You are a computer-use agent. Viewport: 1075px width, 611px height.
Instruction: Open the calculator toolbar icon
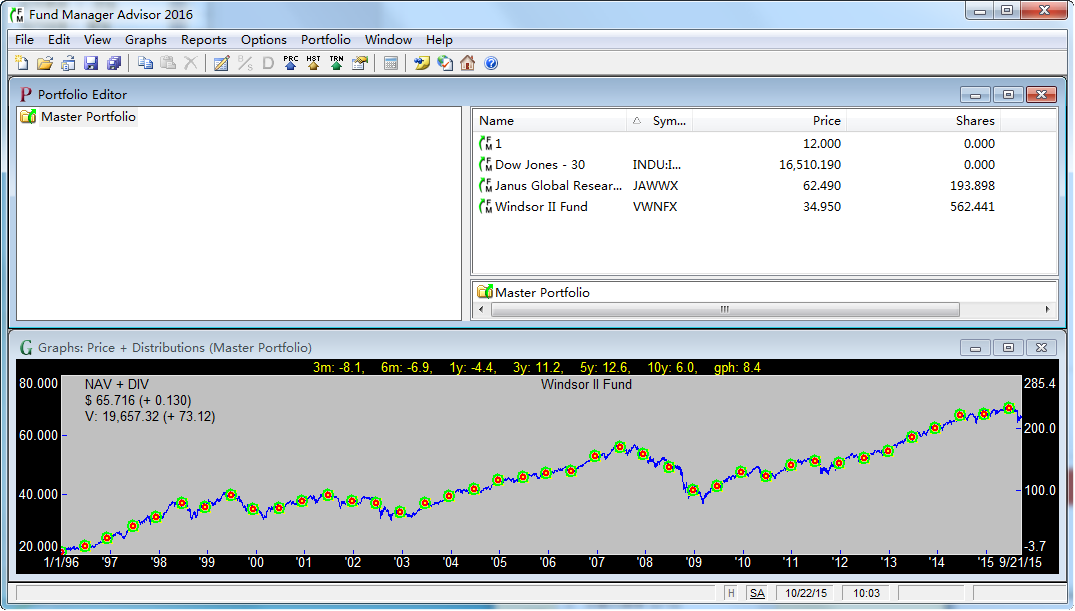[391, 63]
